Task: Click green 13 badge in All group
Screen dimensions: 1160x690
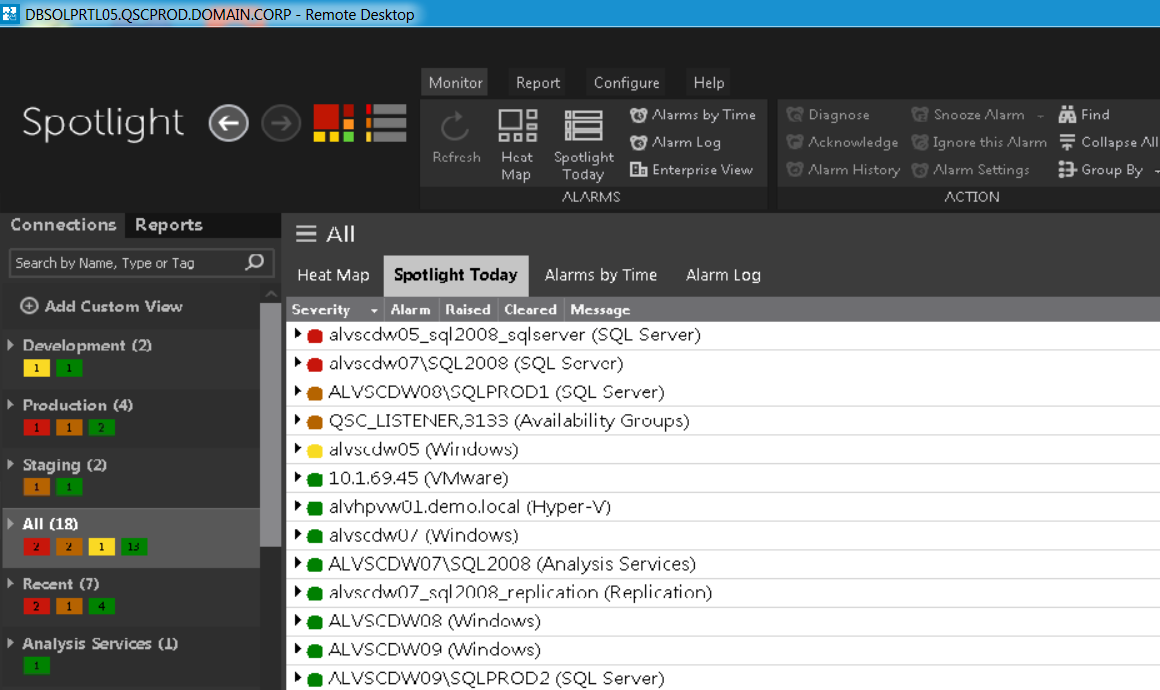Action: click(134, 547)
